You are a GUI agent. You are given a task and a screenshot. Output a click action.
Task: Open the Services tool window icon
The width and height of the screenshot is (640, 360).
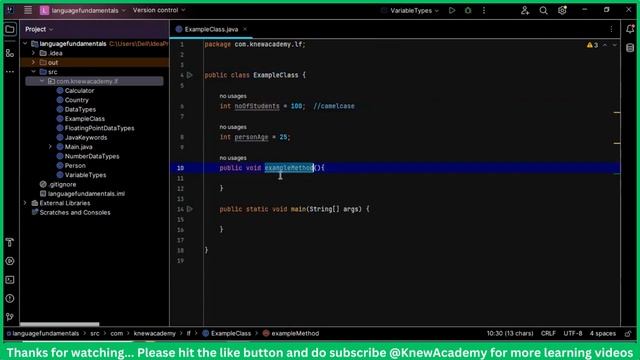coord(10,261)
